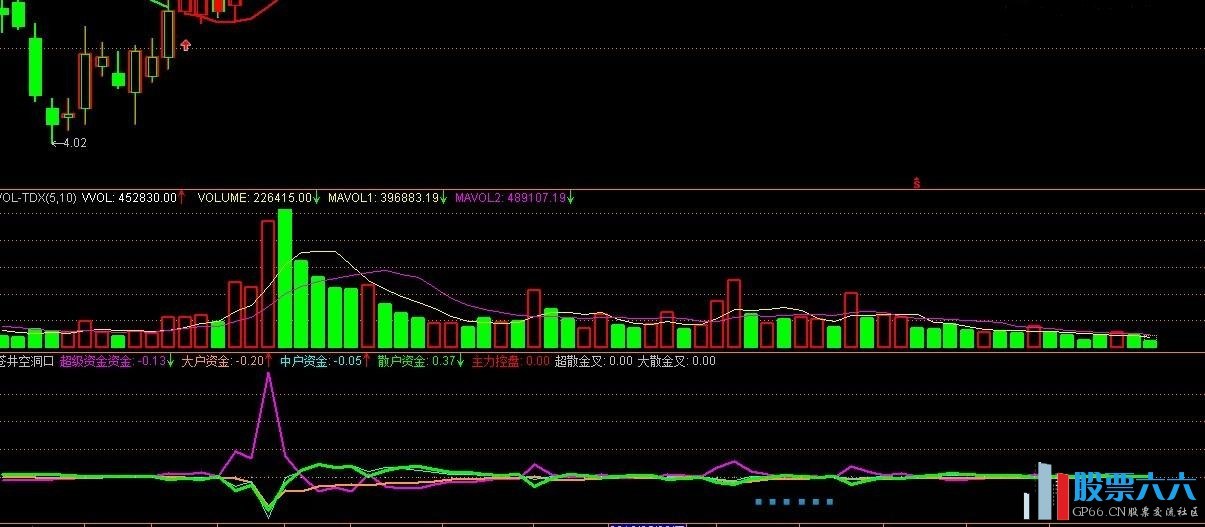Click the red arrow after VVOL 452830.00

tap(182, 198)
